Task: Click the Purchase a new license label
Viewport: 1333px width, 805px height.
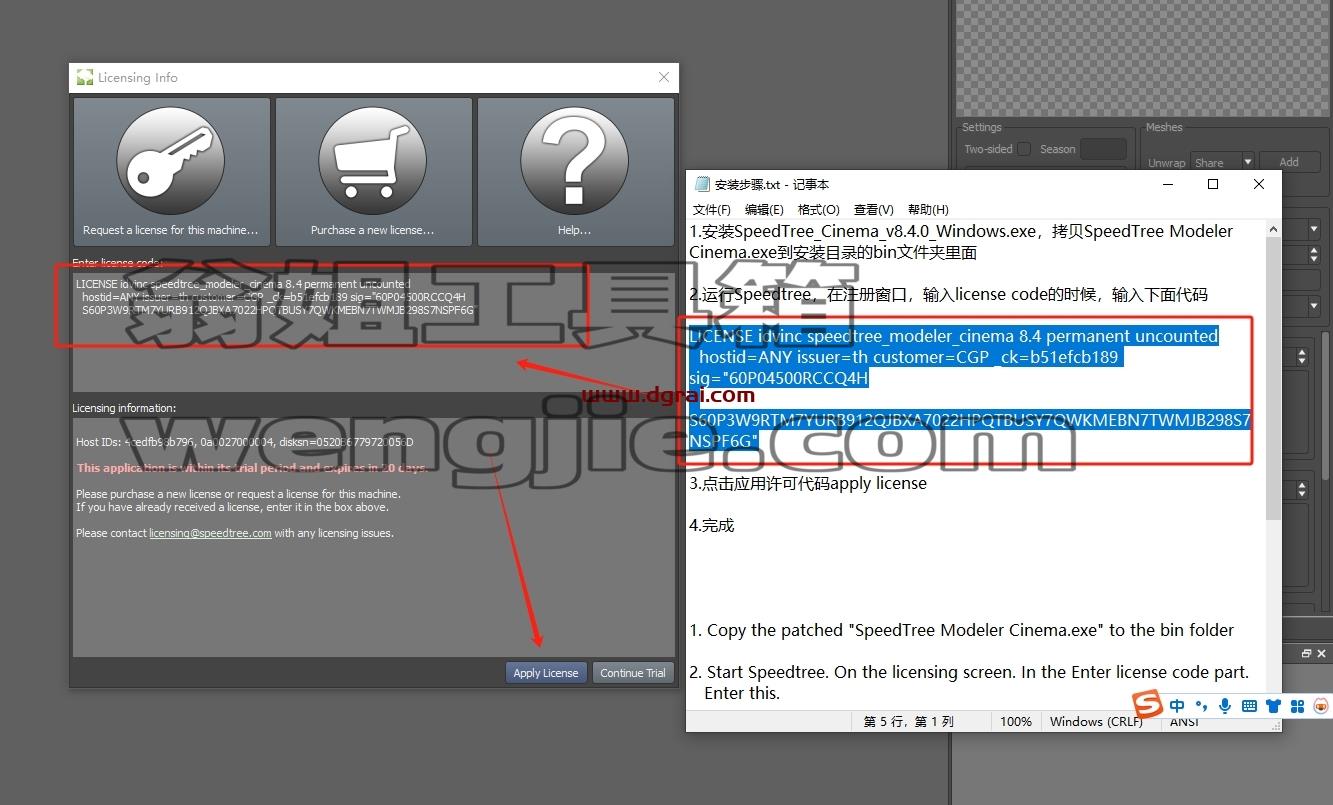Action: pos(372,230)
